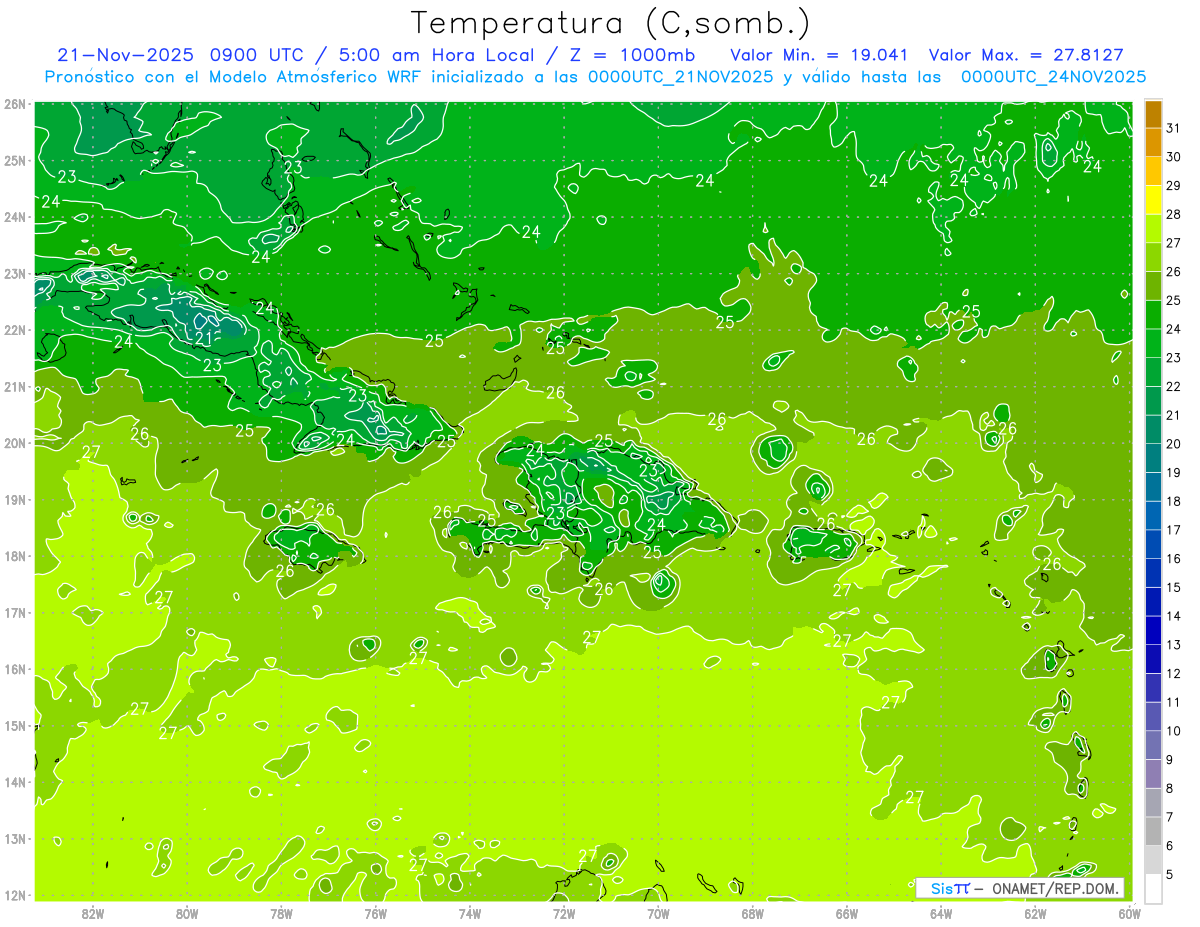Click the '13N' latitude axis label
The image size is (1200, 927).
[14, 839]
